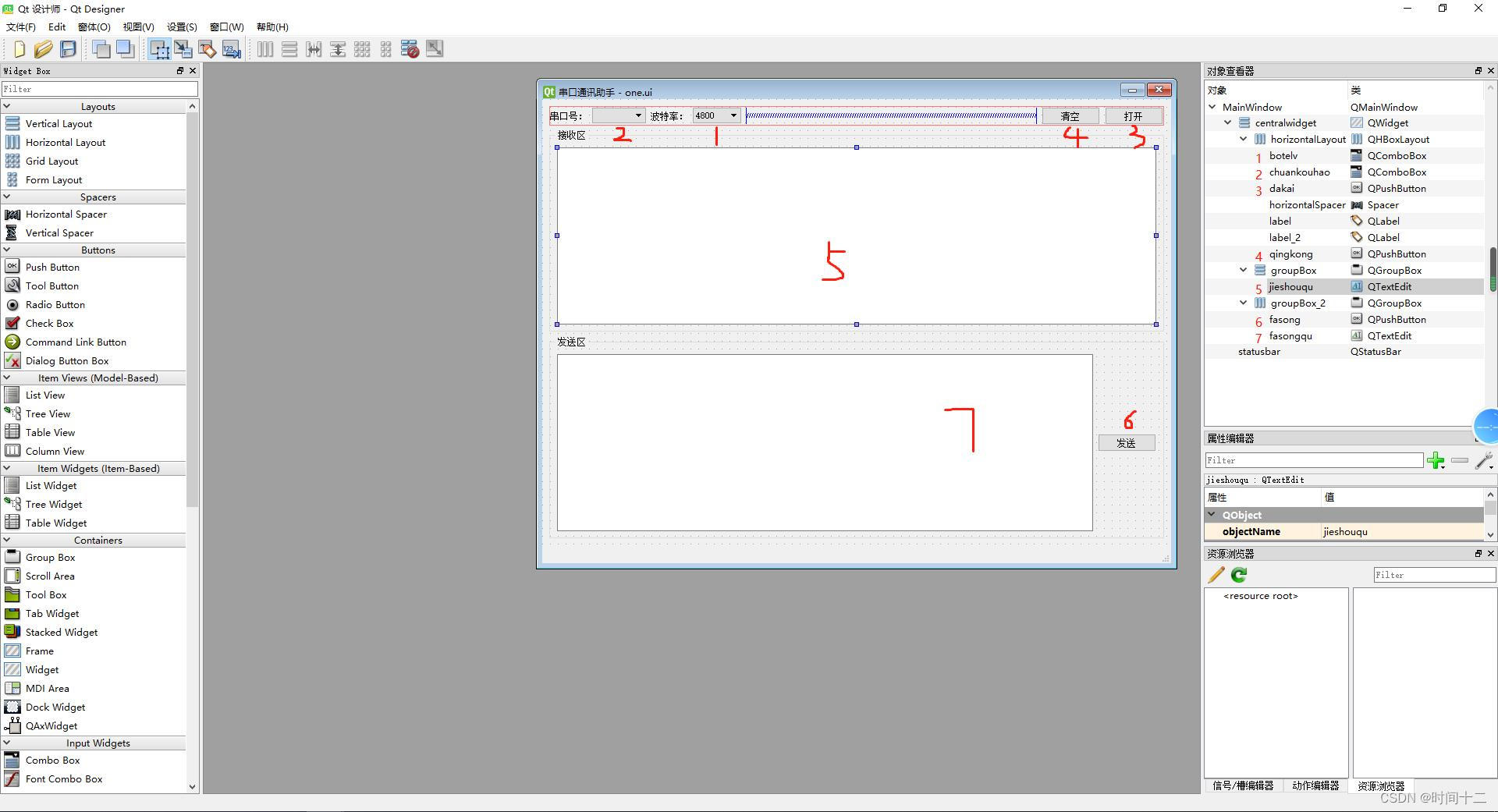
Task: Click the 清空 button on the form
Action: (x=1070, y=116)
